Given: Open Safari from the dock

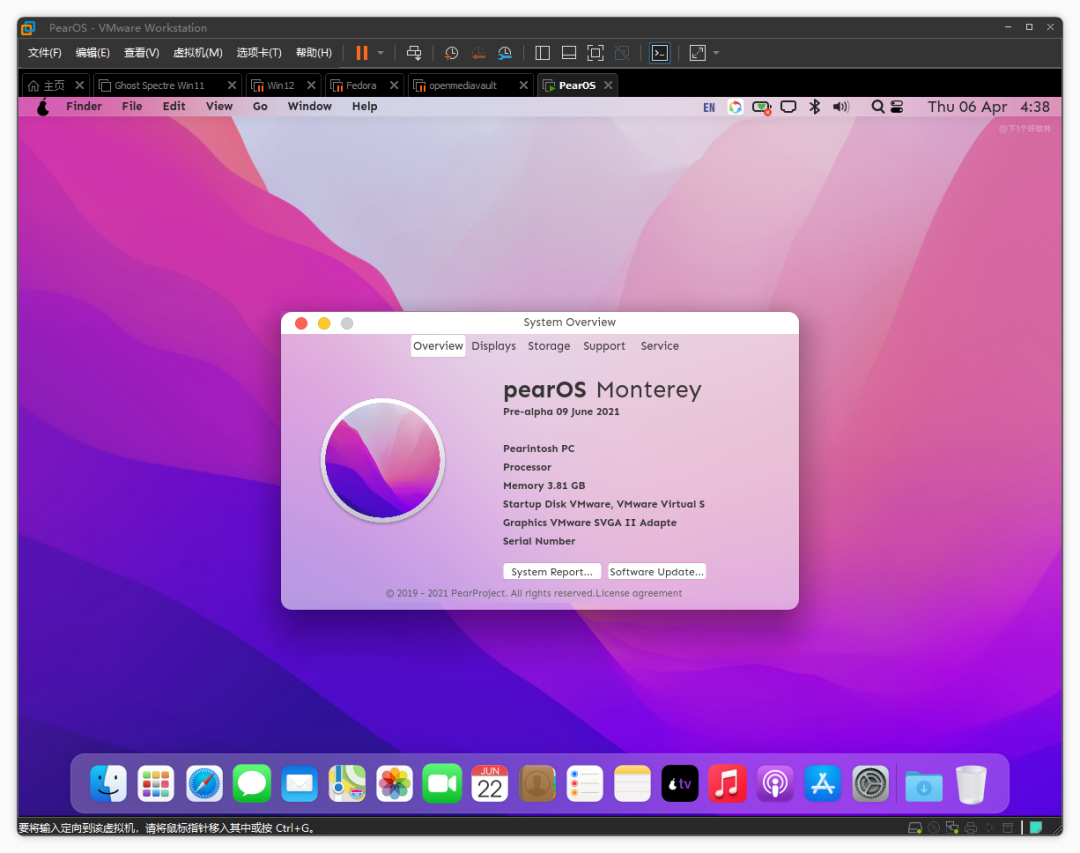Looking at the screenshot, I should click(x=204, y=784).
